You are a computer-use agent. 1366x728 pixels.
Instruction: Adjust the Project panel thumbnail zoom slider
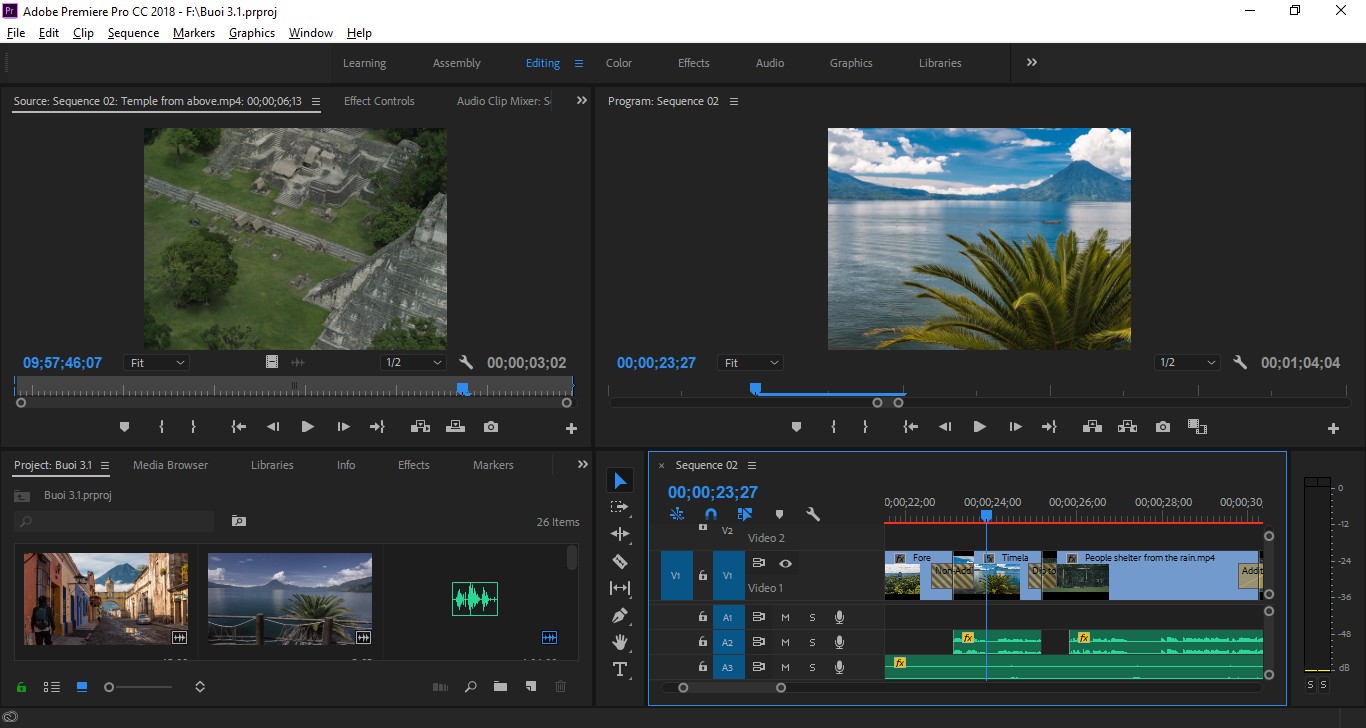[x=140, y=687]
